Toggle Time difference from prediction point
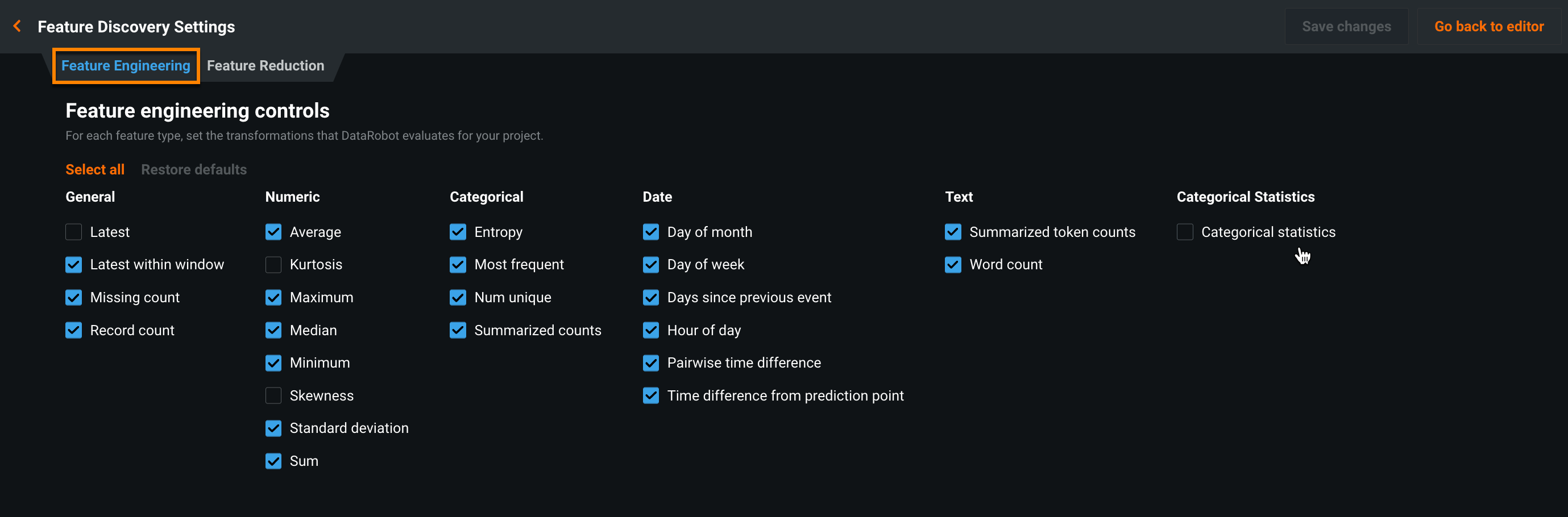Viewport: 1568px width, 517px height. click(651, 395)
